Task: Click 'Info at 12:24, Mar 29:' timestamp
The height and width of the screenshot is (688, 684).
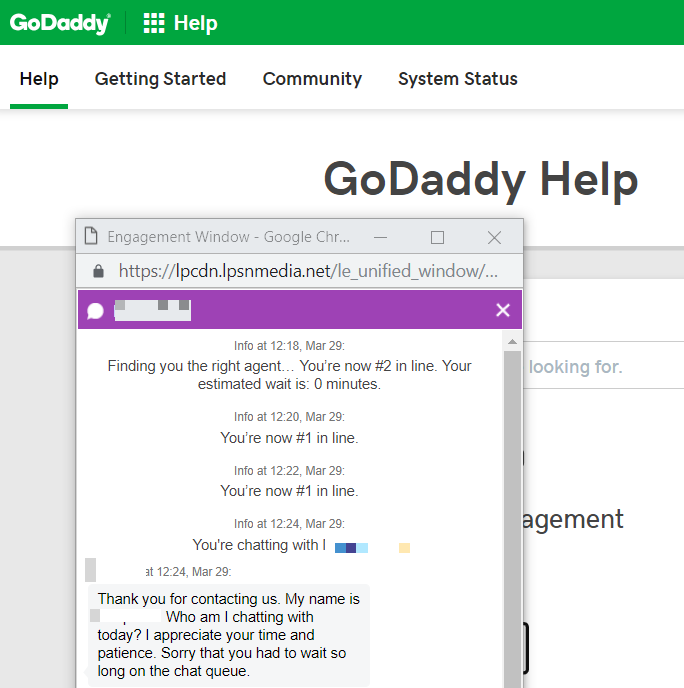Action: point(289,524)
